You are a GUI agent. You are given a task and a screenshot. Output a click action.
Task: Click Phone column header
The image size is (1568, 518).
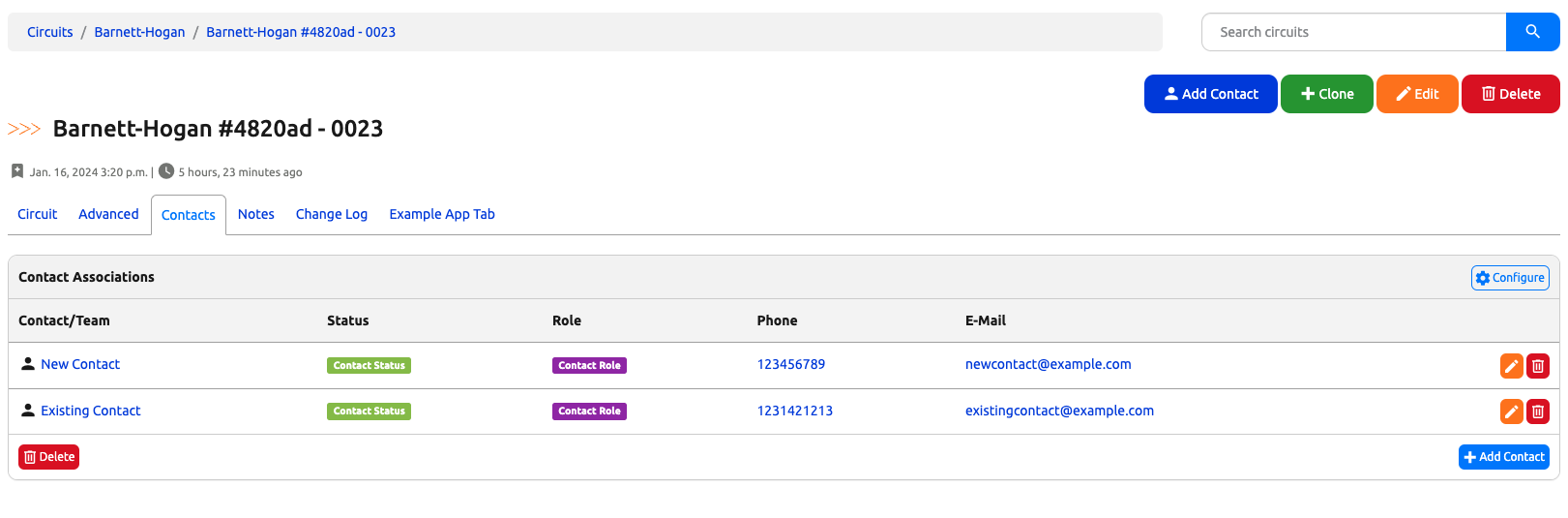778,320
